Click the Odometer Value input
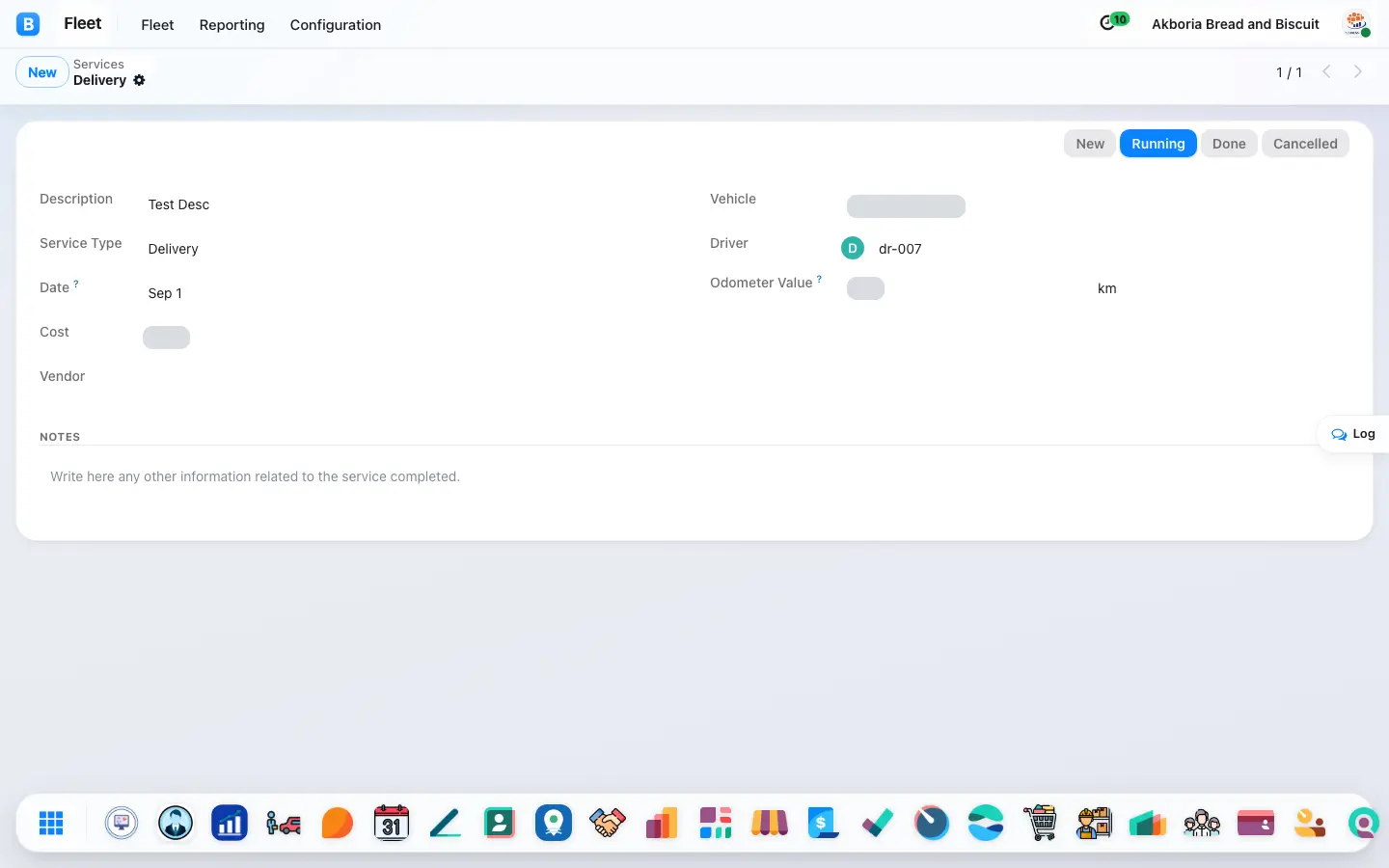The image size is (1389, 868). [967, 288]
